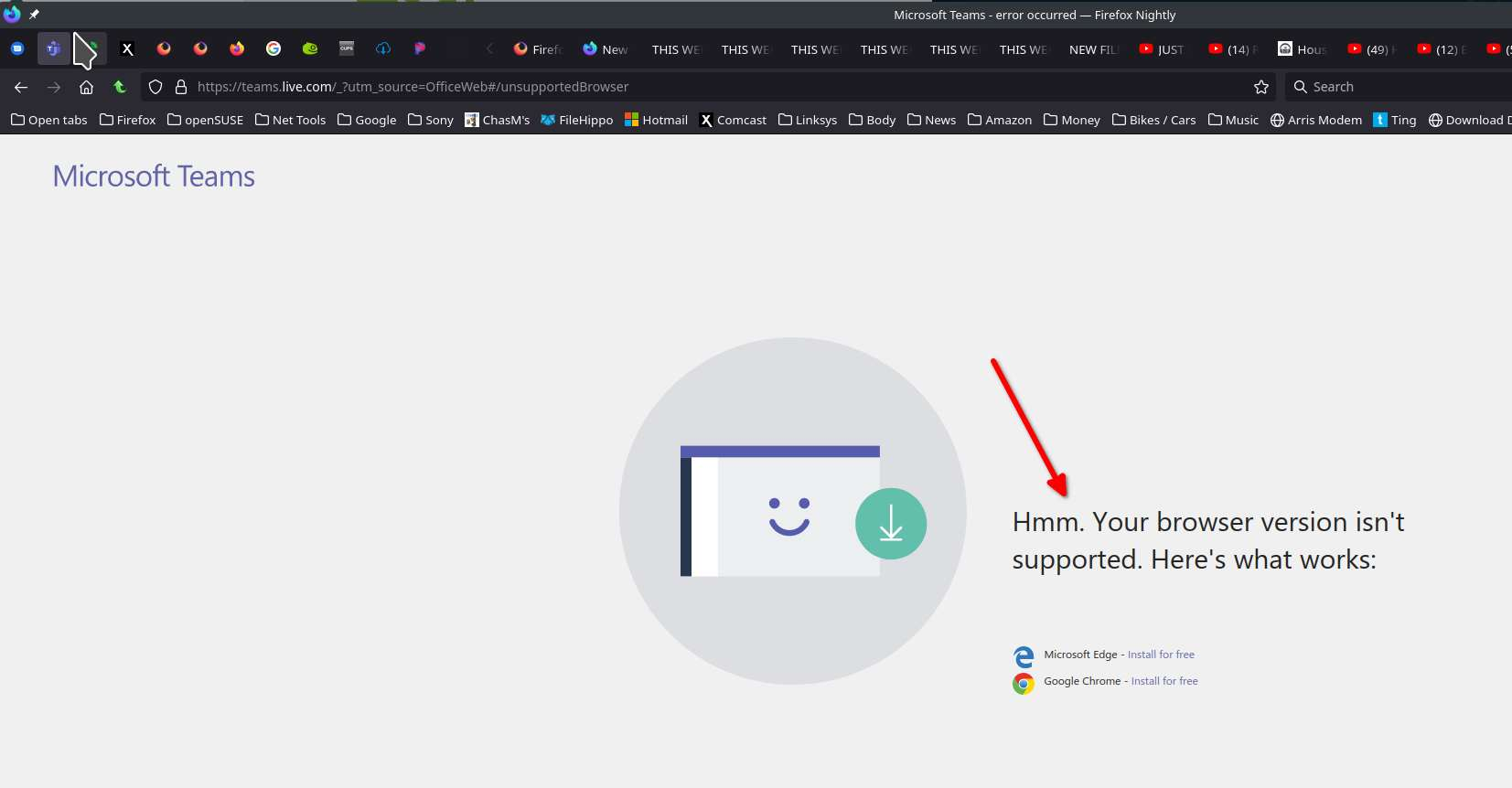Open the tracking protection shield icon

point(155,87)
